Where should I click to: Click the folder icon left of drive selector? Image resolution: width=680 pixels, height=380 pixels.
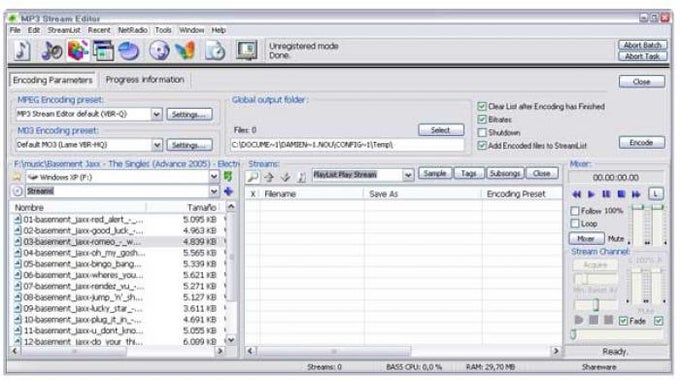click(17, 177)
